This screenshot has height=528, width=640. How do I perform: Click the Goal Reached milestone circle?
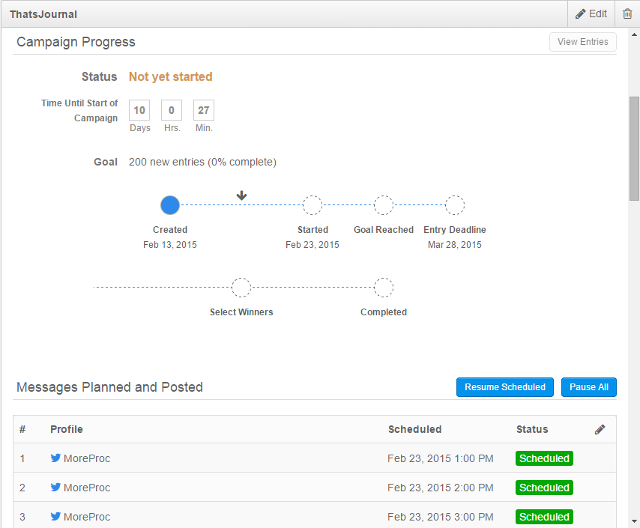coord(383,205)
